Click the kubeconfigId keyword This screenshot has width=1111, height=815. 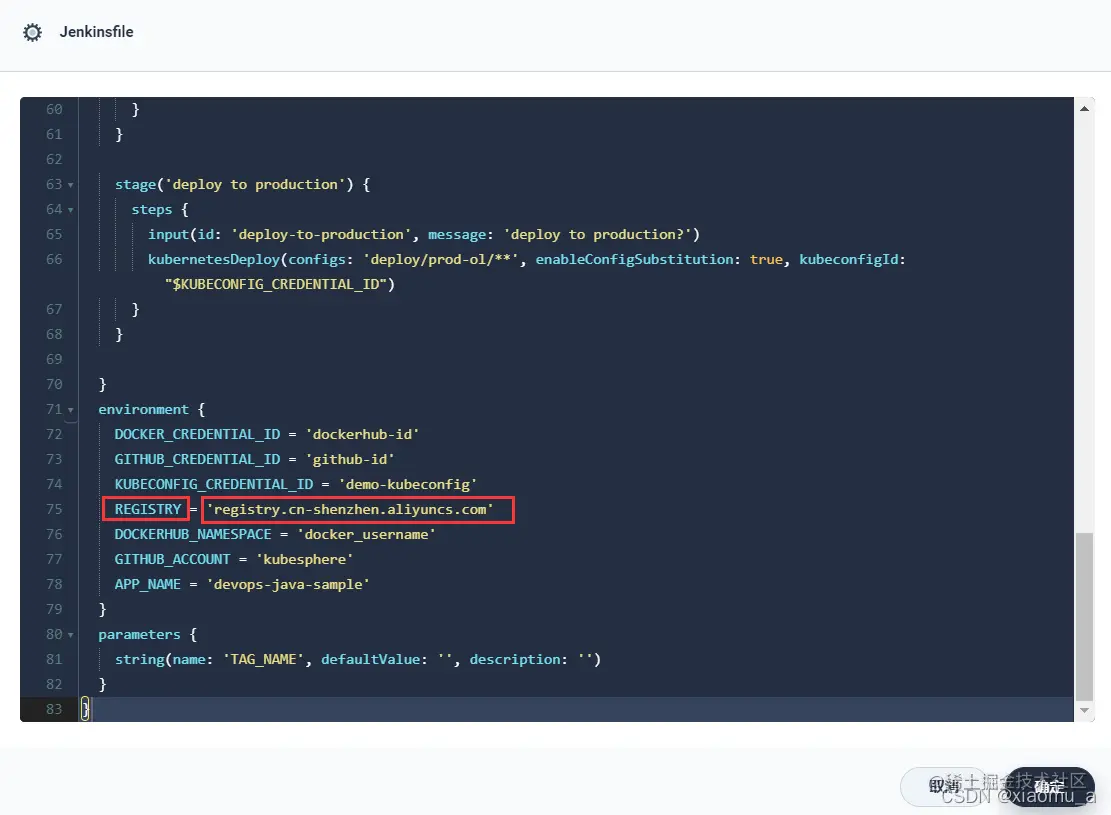849,259
